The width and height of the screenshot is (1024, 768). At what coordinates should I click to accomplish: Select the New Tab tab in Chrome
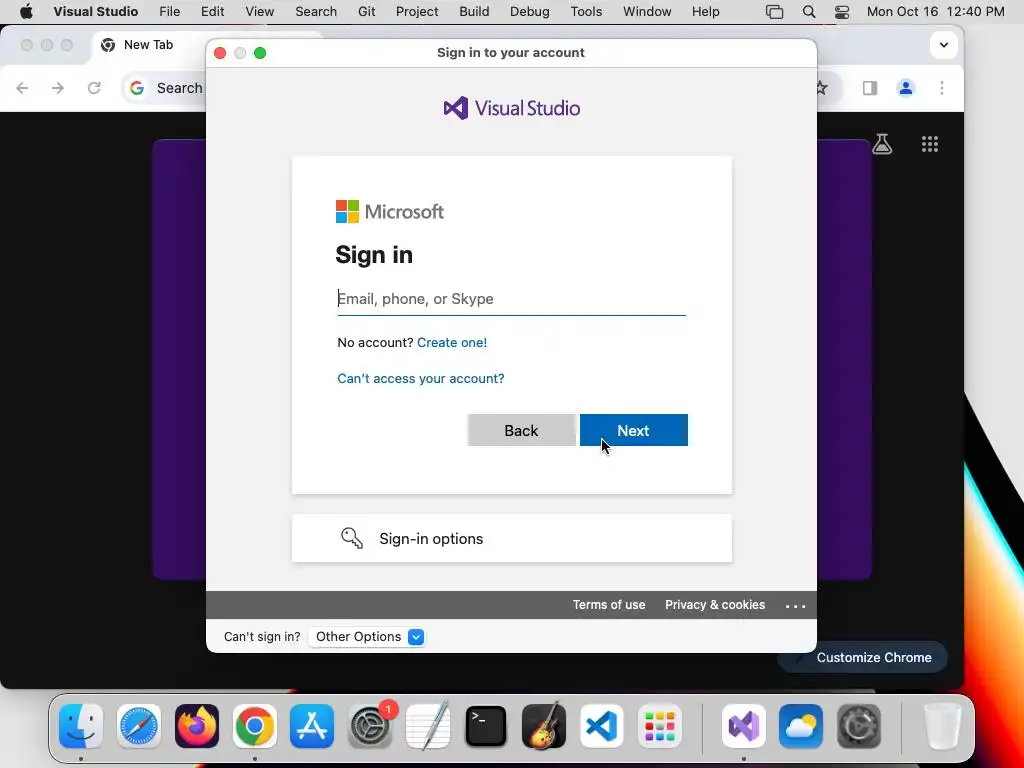point(148,45)
